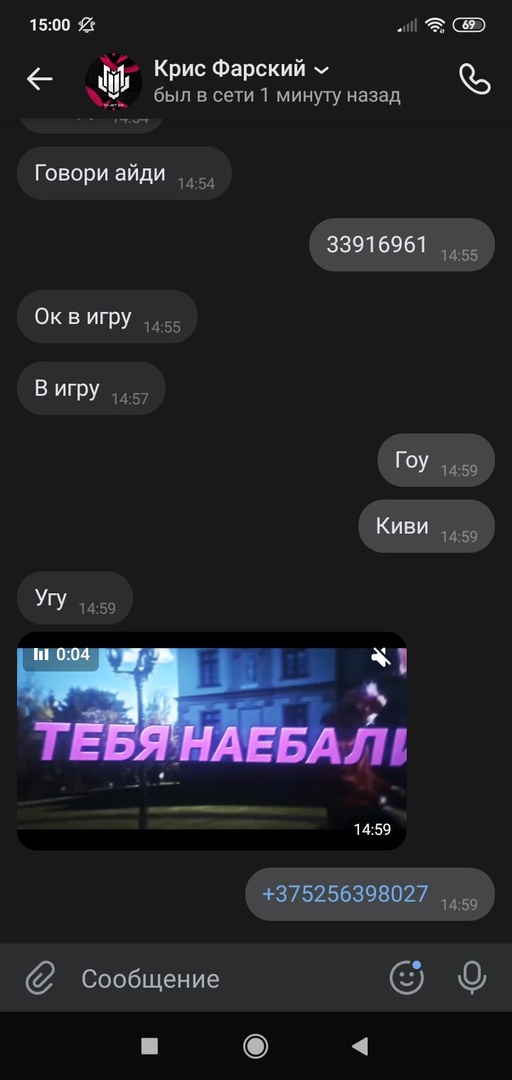512x1080 pixels.
Task: Tap the Ок в игру message
Action: coord(107,316)
